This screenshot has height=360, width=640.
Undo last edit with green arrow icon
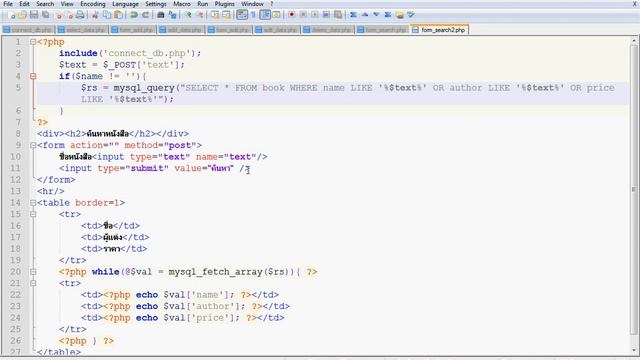coord(134,15)
